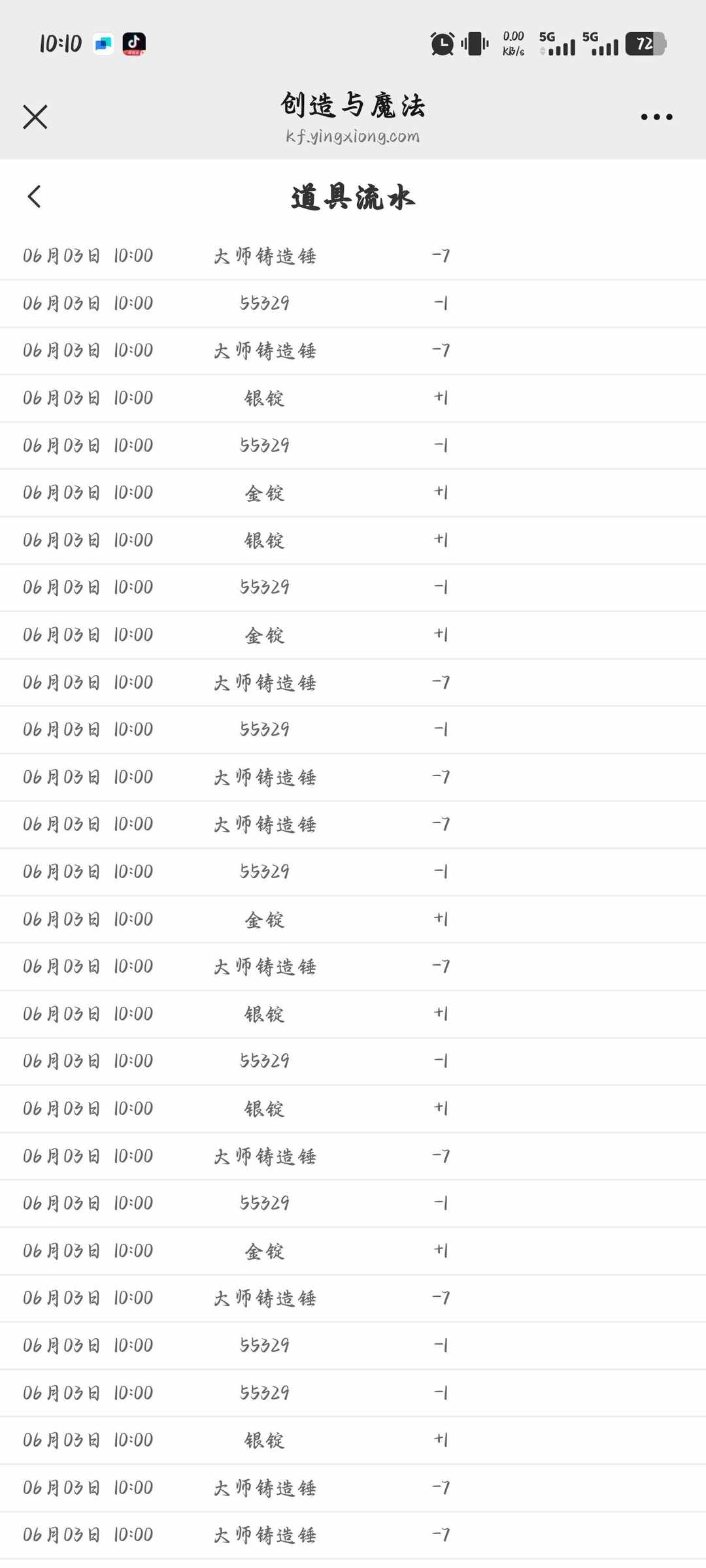
Task: Select the first 金锭 +1 record
Action: [353, 493]
